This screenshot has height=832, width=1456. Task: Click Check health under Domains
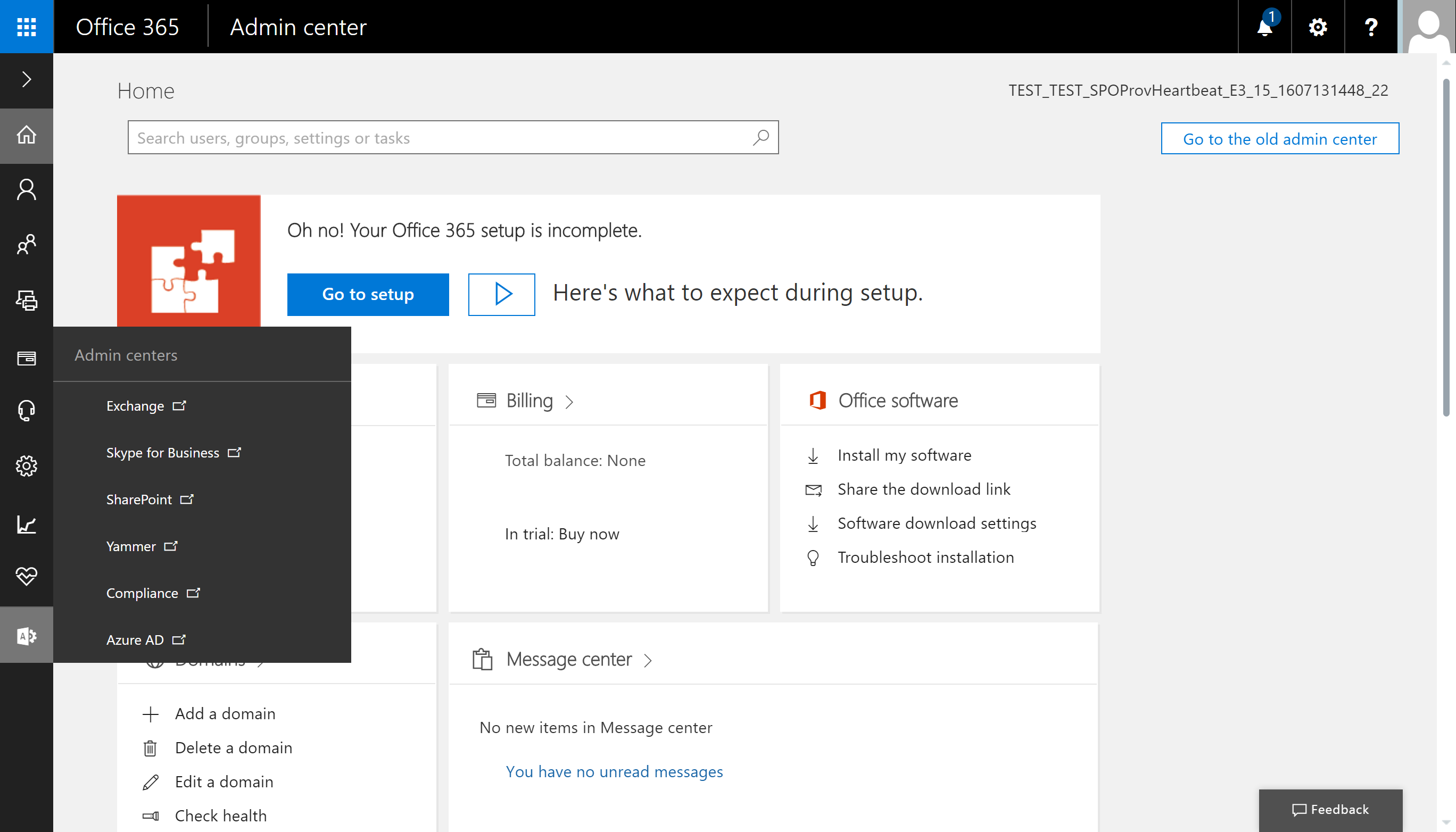221,816
